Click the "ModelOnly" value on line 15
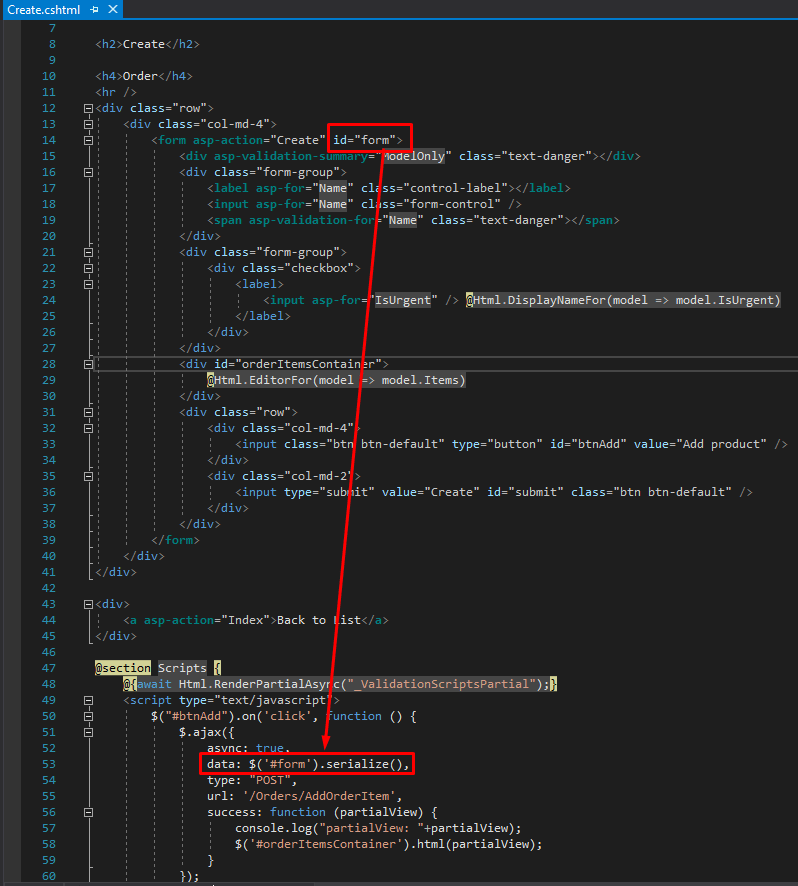798x886 pixels. 414,156
